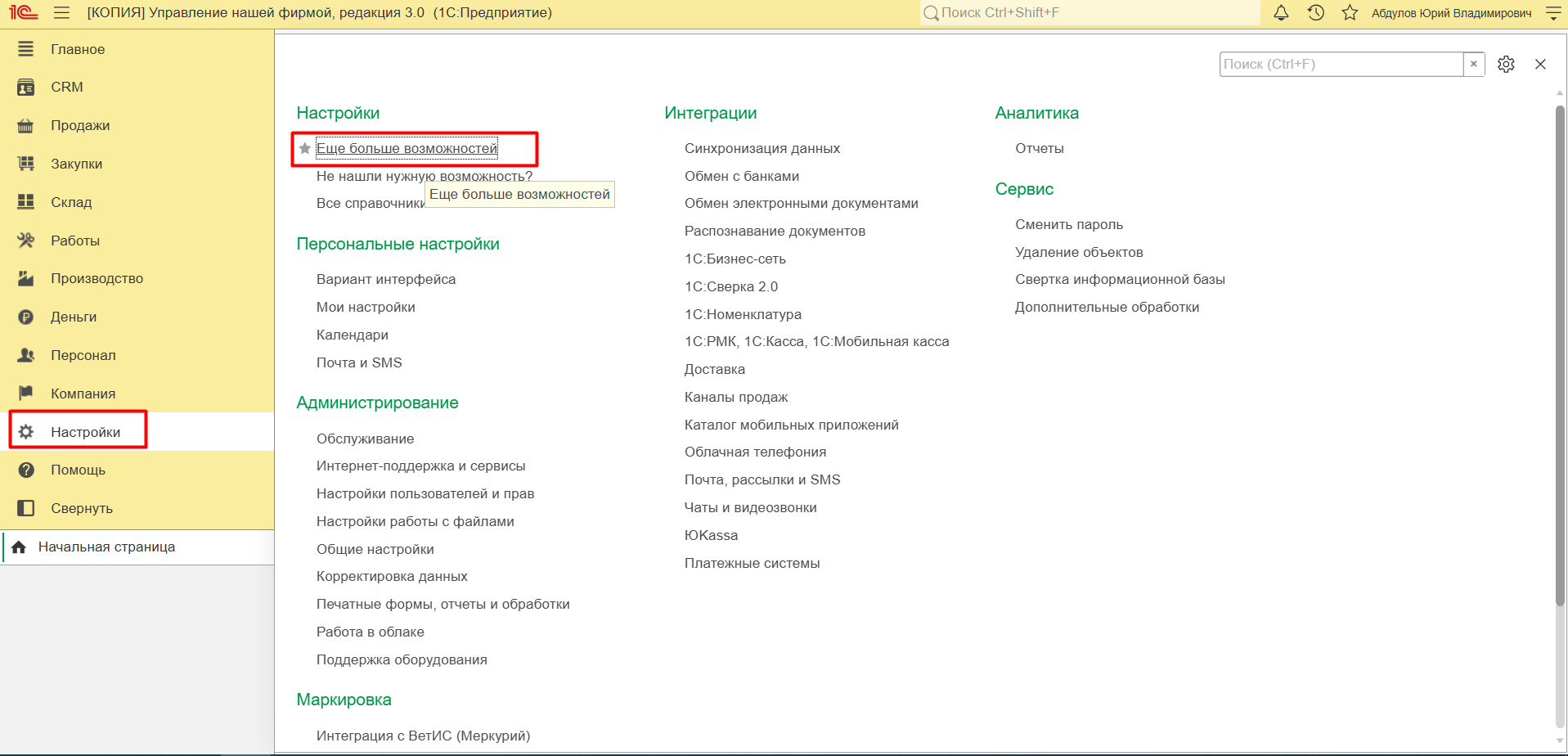The height and width of the screenshot is (756, 1568).
Task: Click the hamburger sections menu icon
Action: click(x=61, y=13)
